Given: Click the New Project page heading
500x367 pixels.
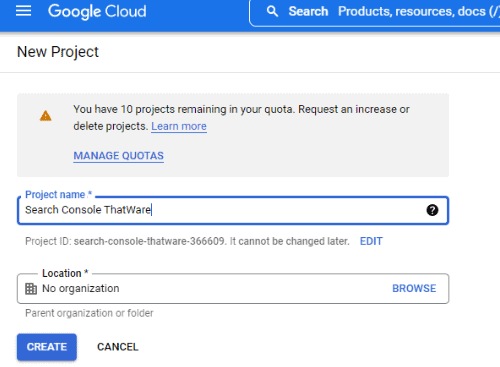Looking at the screenshot, I should (x=58, y=52).
